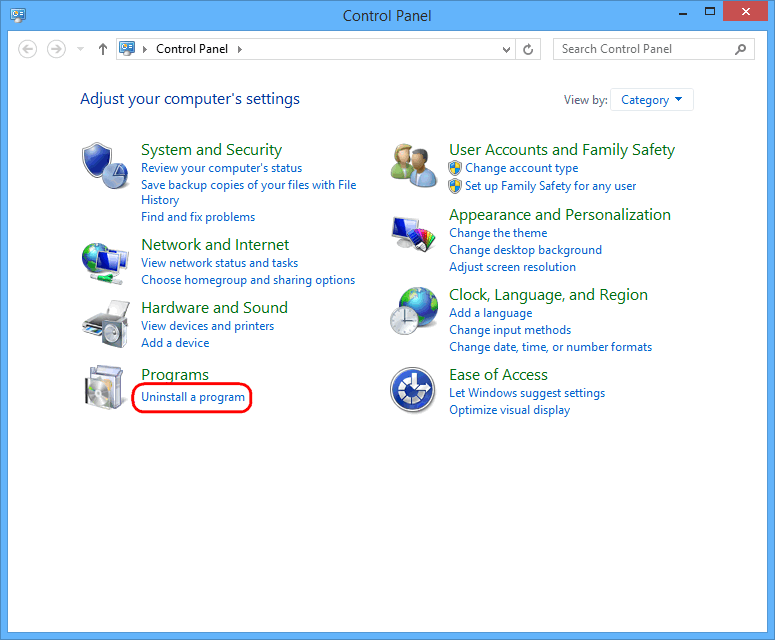Open Appearance and Personalization category
Screen dimensions: 775x640
tap(560, 215)
